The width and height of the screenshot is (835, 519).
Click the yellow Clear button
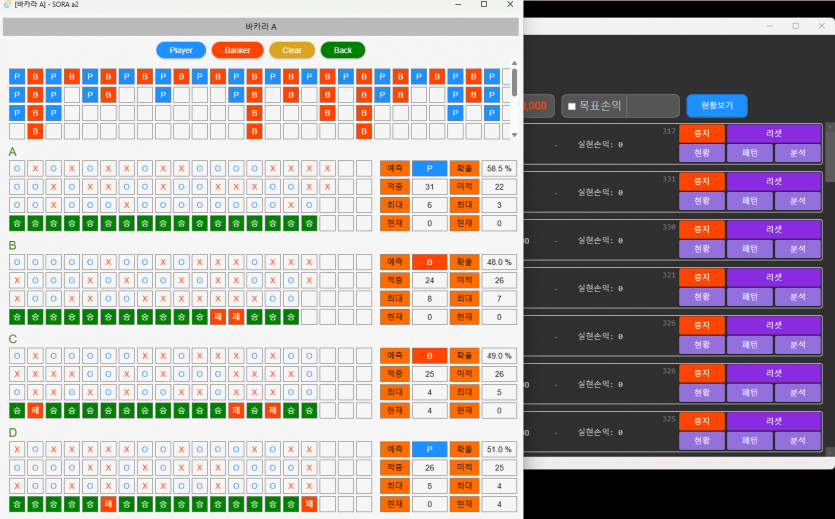292,50
